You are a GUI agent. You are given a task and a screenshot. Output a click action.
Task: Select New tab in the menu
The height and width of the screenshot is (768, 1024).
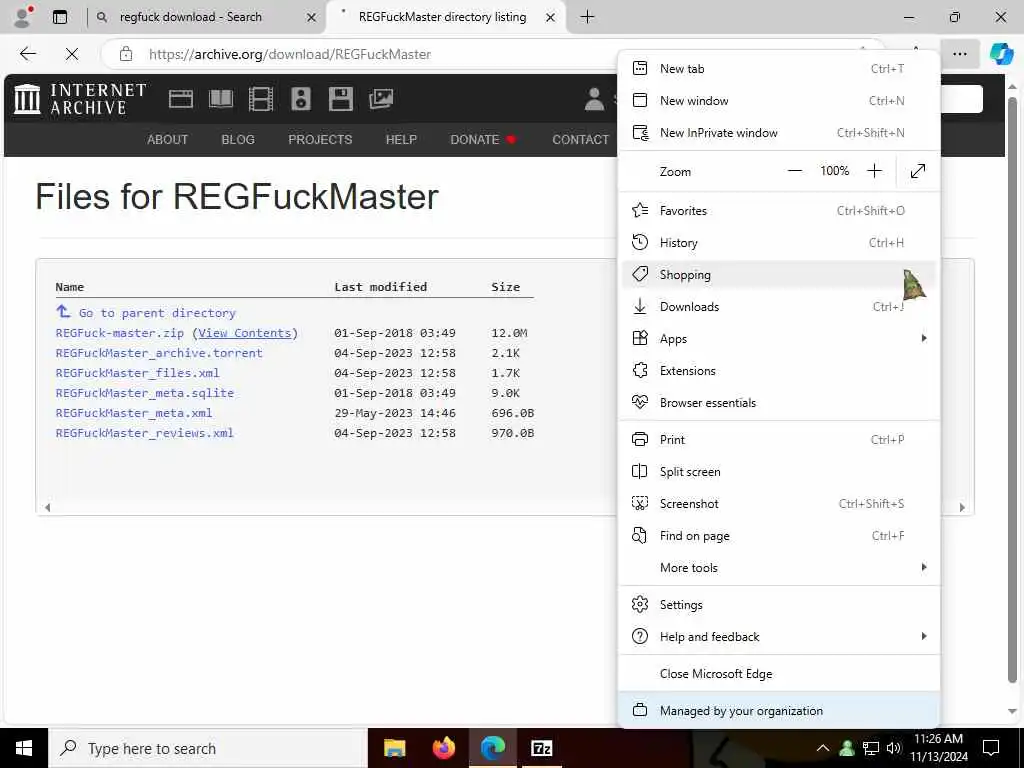[778, 69]
